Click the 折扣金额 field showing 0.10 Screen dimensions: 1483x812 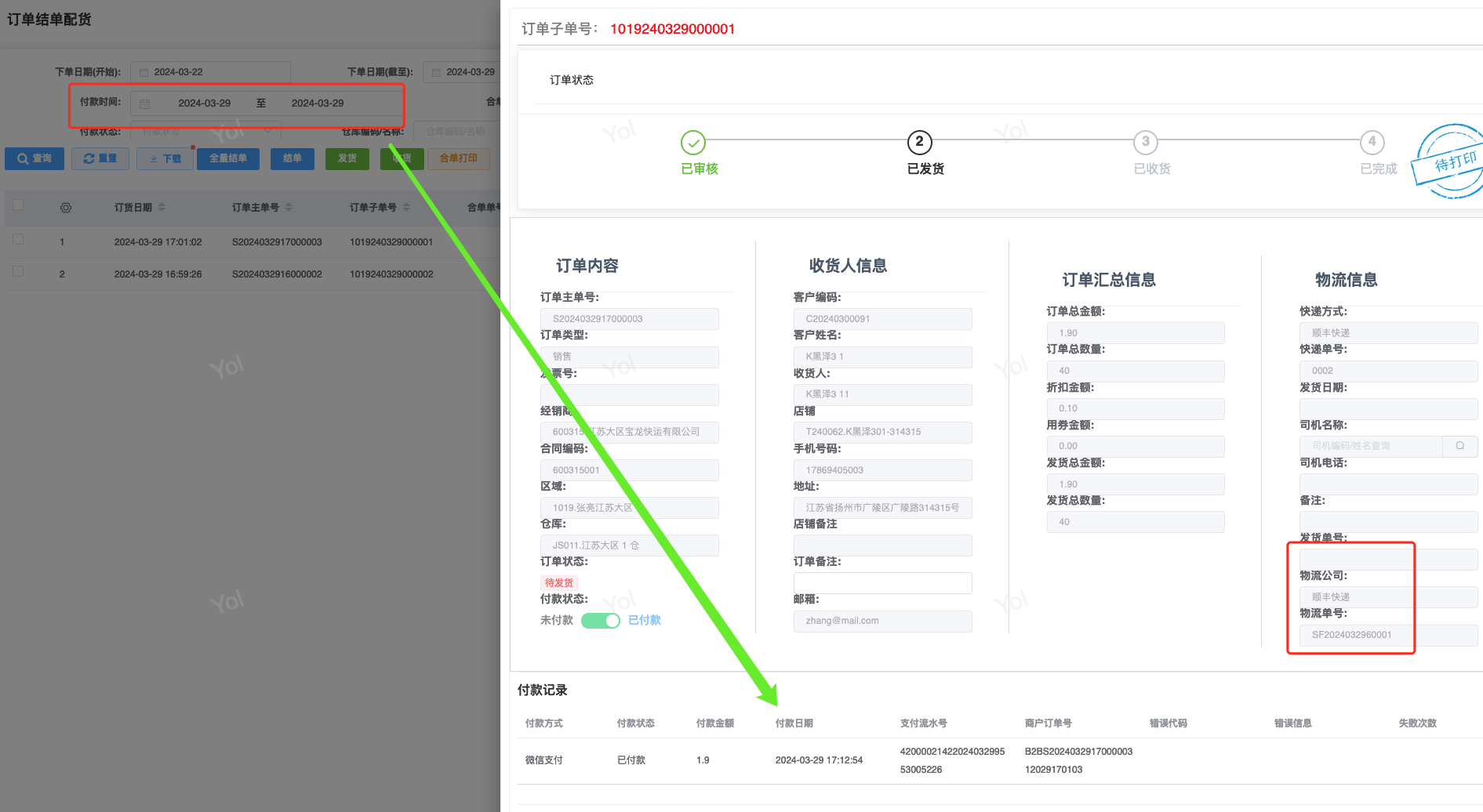coord(1136,408)
